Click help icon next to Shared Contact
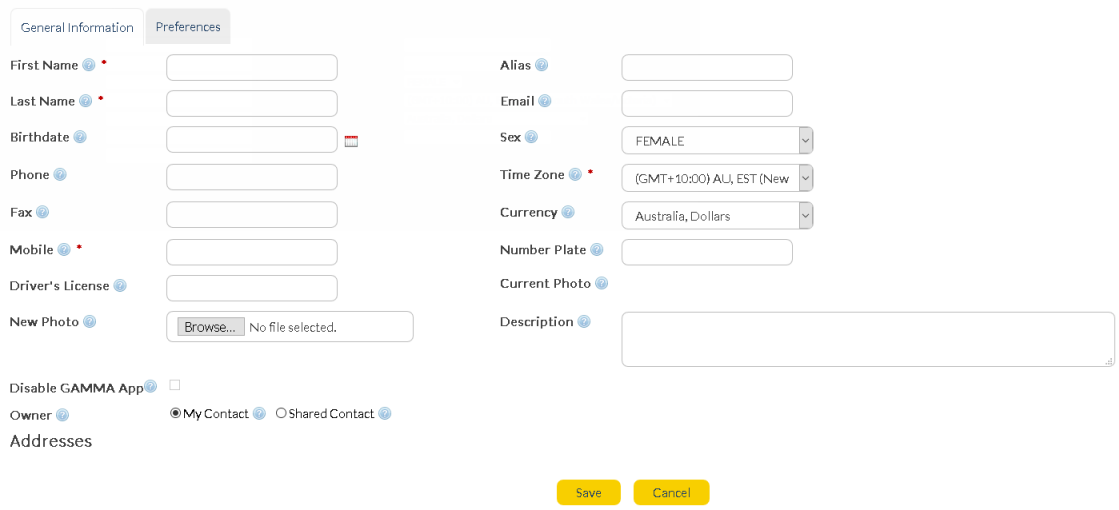 [x=385, y=414]
